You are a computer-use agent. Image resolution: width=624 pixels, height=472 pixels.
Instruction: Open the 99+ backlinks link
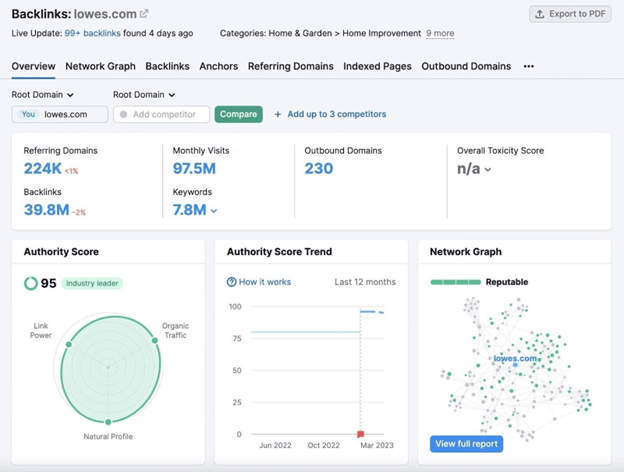tap(92, 33)
